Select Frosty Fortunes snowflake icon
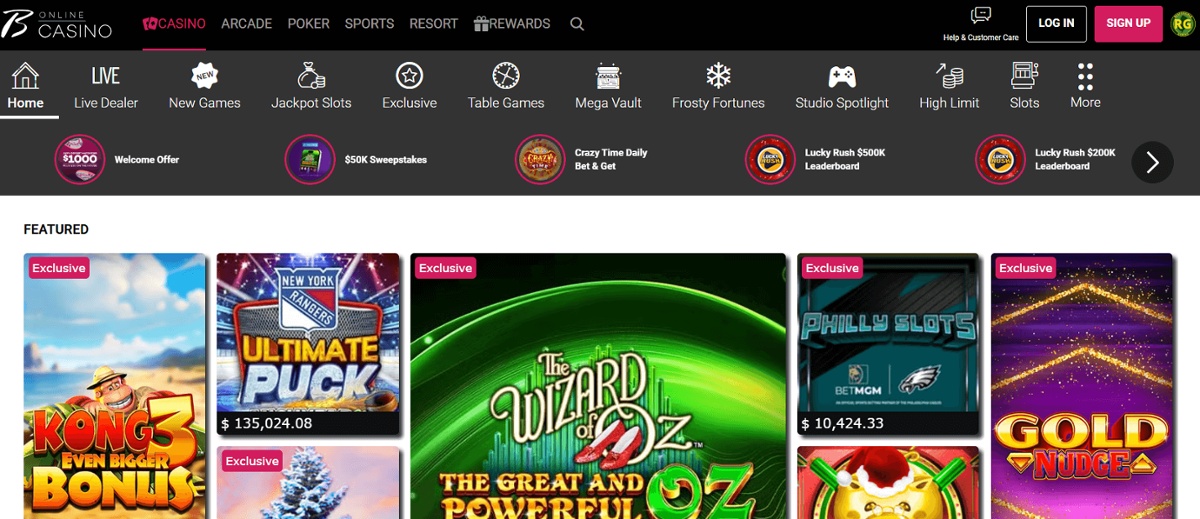The width and height of the screenshot is (1200, 519). click(x=718, y=75)
